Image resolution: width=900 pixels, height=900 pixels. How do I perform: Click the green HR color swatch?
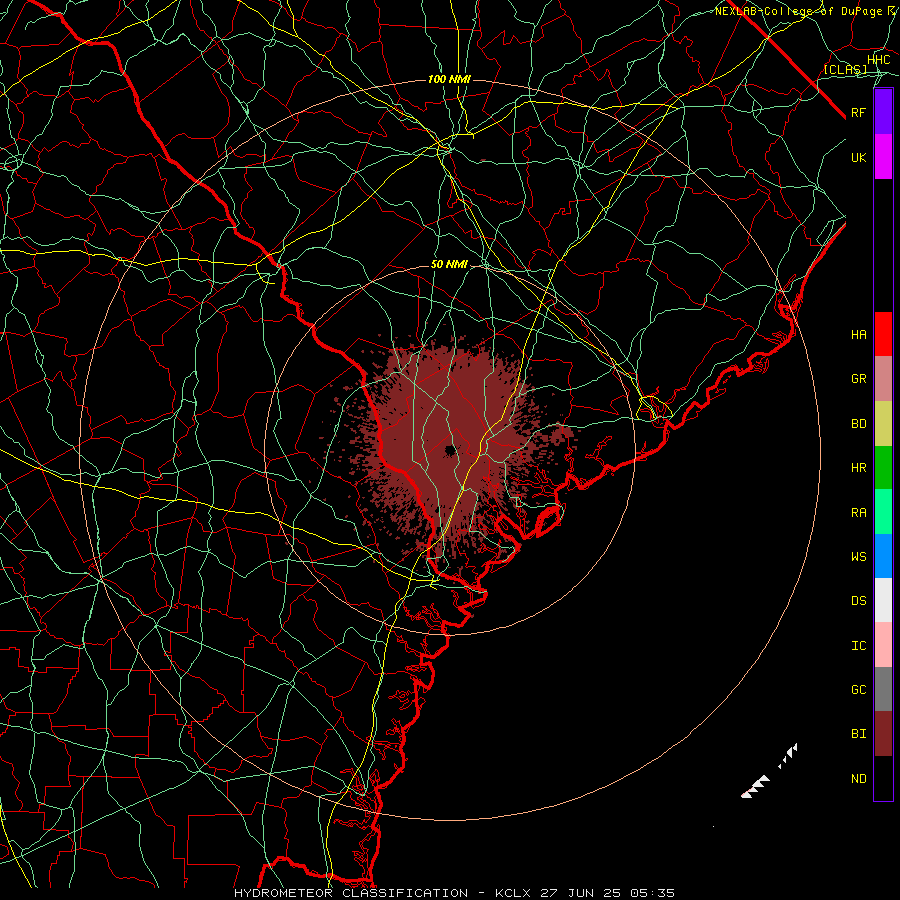coord(883,468)
